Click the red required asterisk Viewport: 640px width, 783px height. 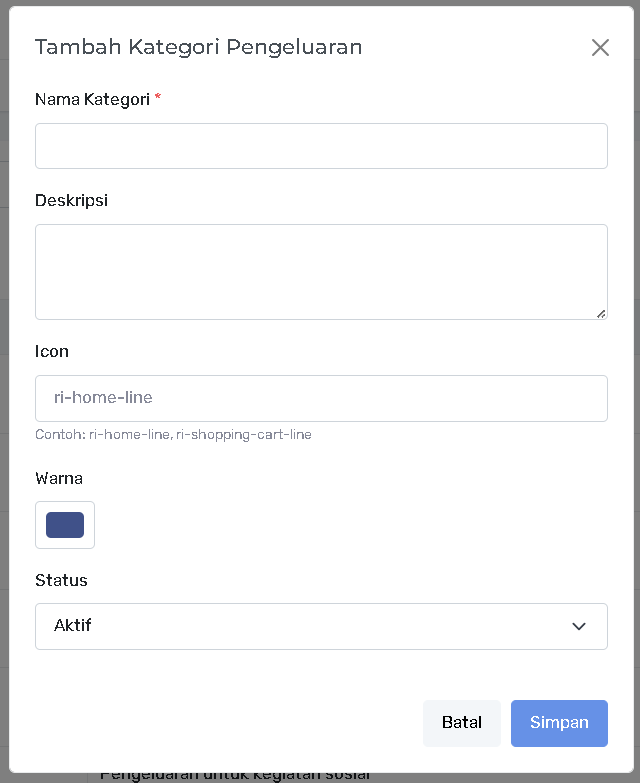point(158,98)
